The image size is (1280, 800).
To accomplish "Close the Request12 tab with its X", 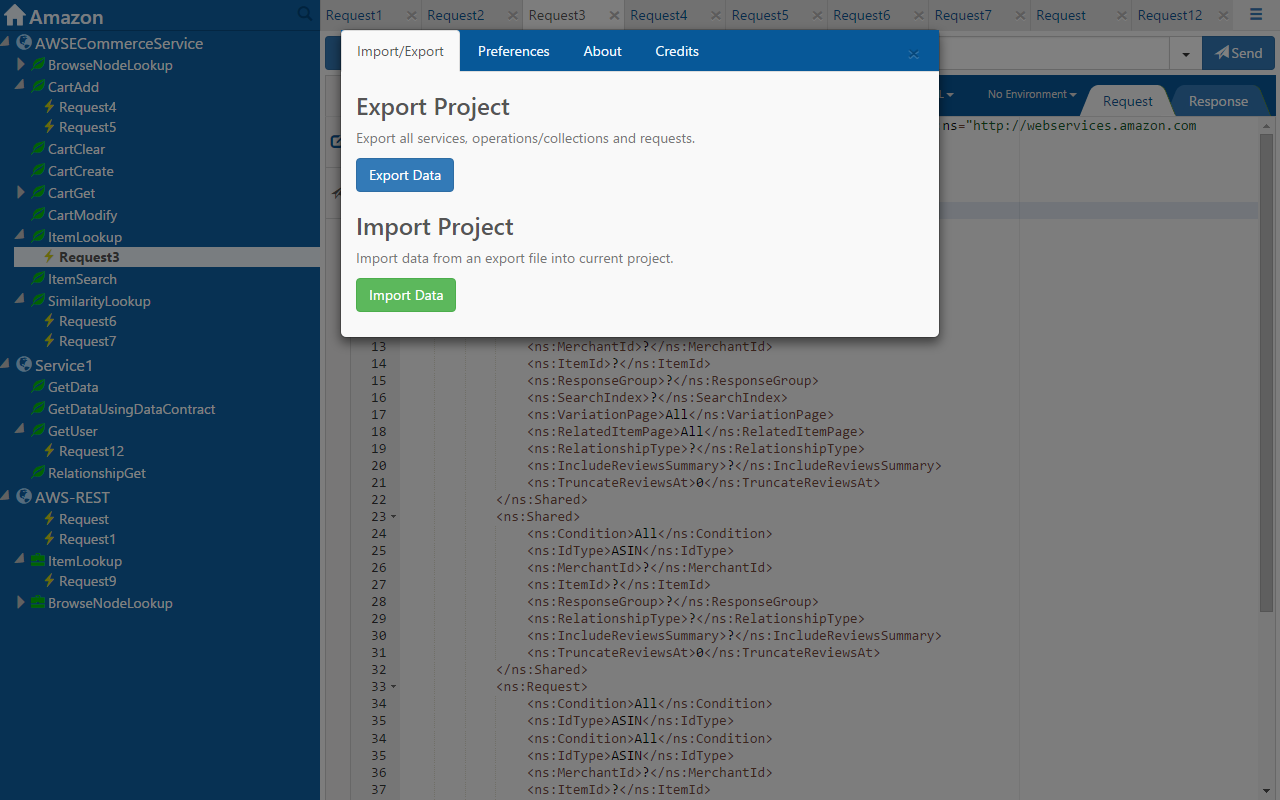I will [x=1222, y=16].
